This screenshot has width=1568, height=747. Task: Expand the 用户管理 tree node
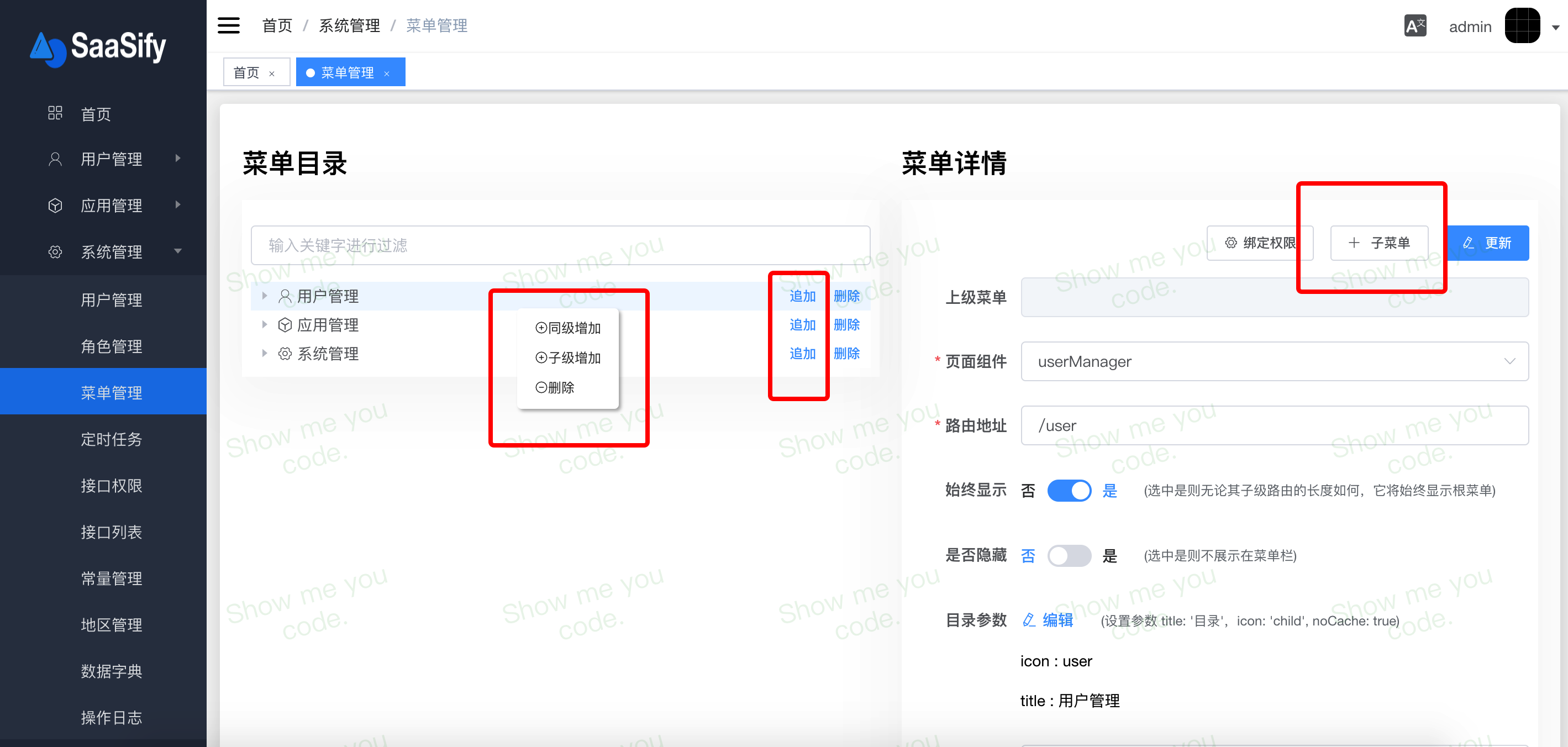pyautogui.click(x=264, y=295)
